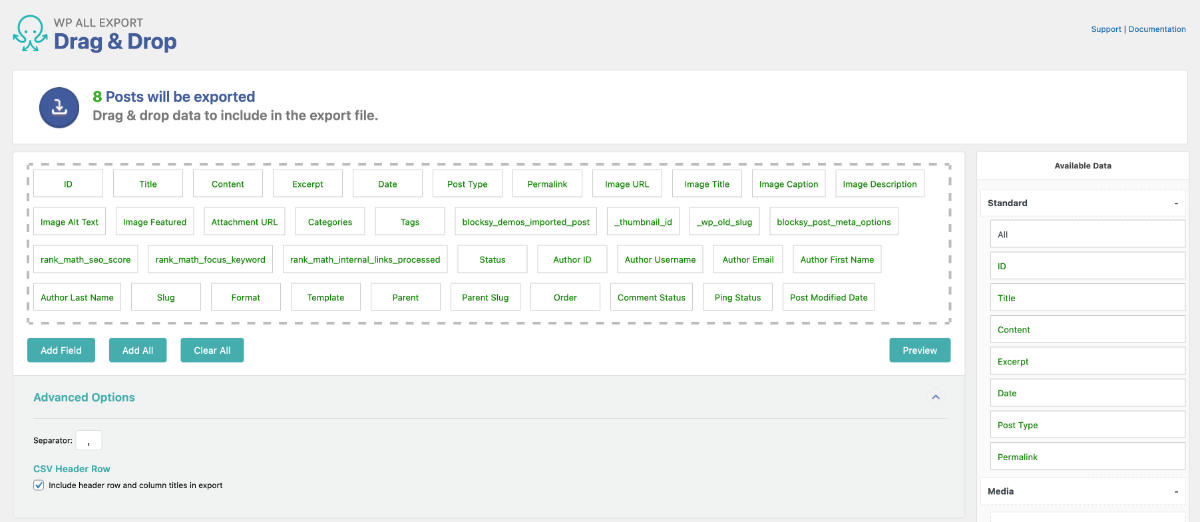Choose Permalink in Available Data list
This screenshot has width=1200, height=522.
pyautogui.click(x=1087, y=457)
